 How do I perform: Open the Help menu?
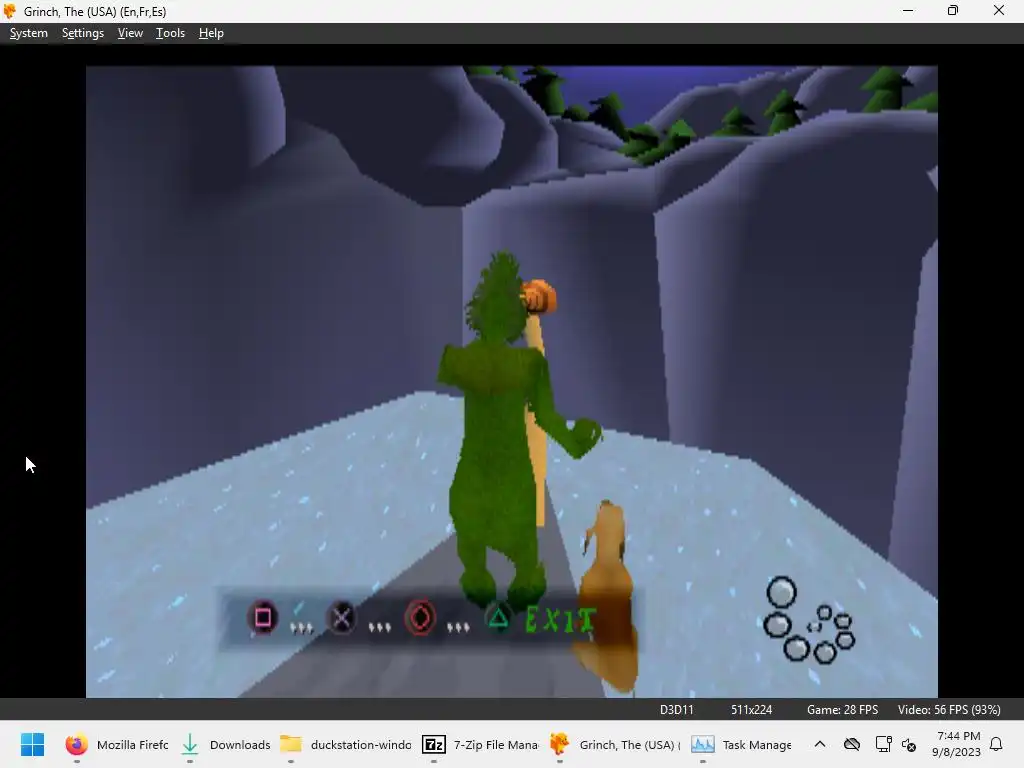[x=211, y=33]
